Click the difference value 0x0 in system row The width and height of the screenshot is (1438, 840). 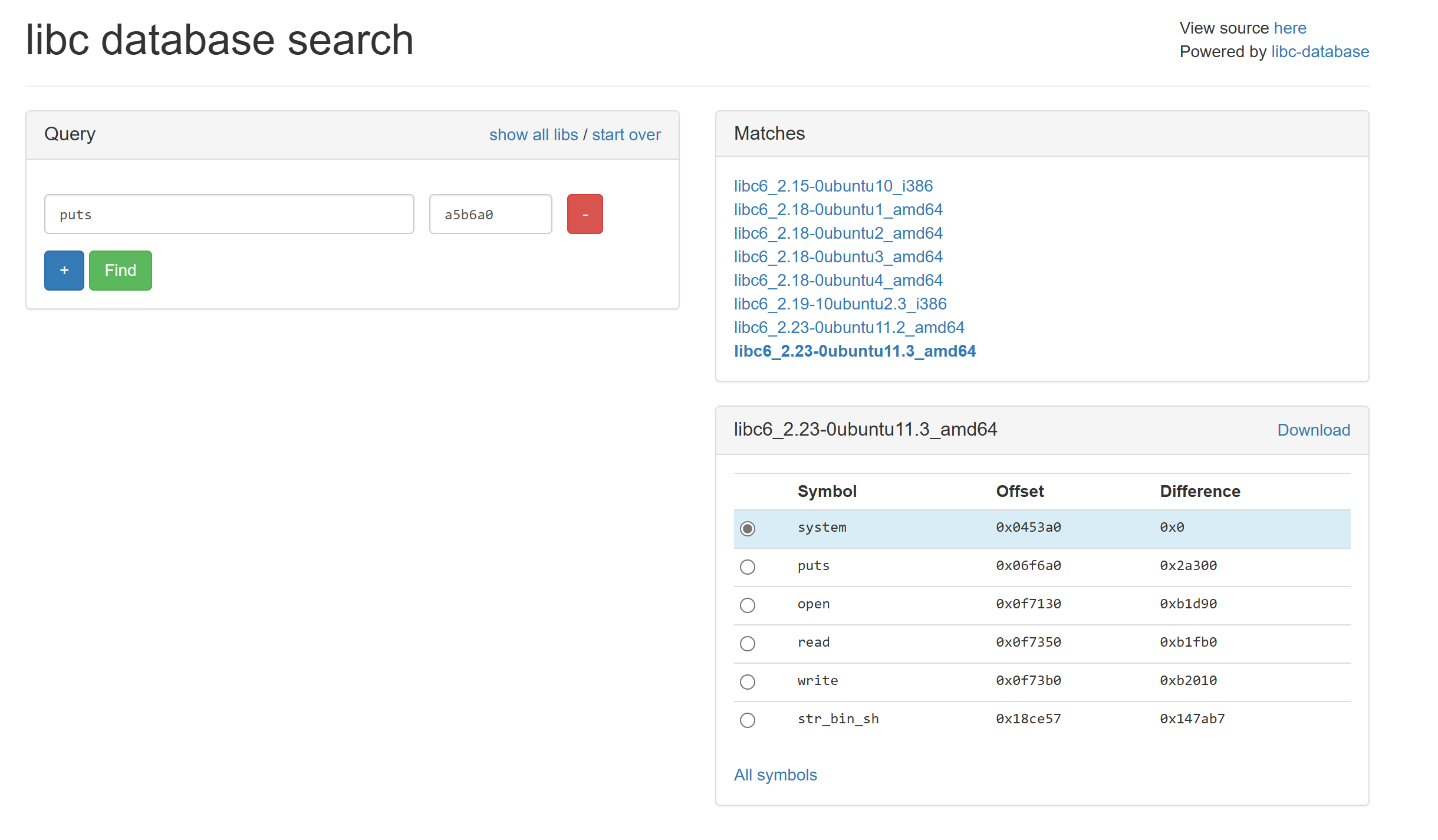[1172, 527]
